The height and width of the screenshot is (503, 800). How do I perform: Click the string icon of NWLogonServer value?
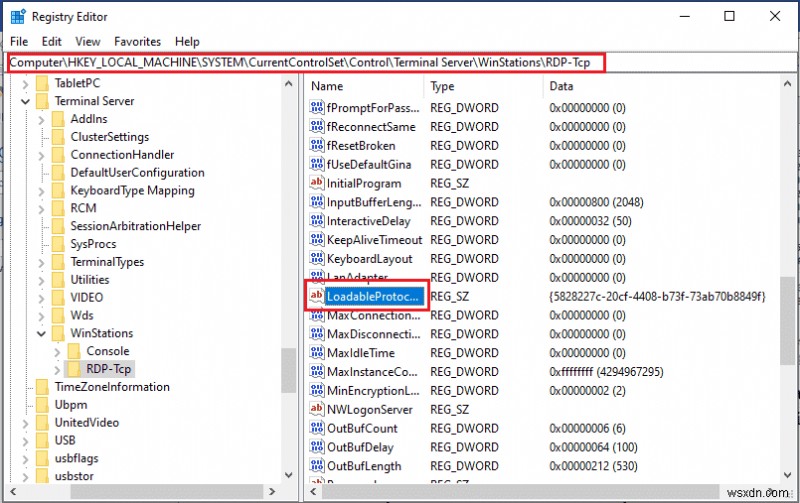pyautogui.click(x=317, y=409)
